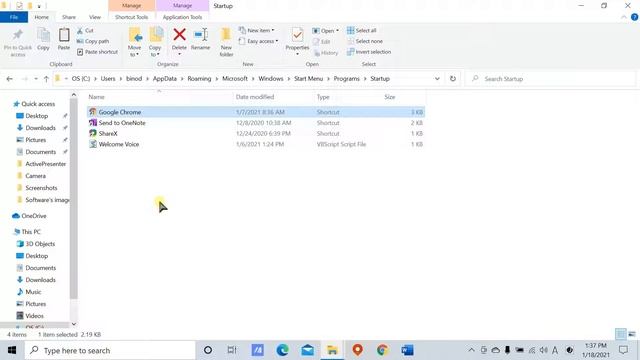640x360 pixels.
Task: Click Copy path in the Clipboard group
Action: pyautogui.click(x=93, y=41)
